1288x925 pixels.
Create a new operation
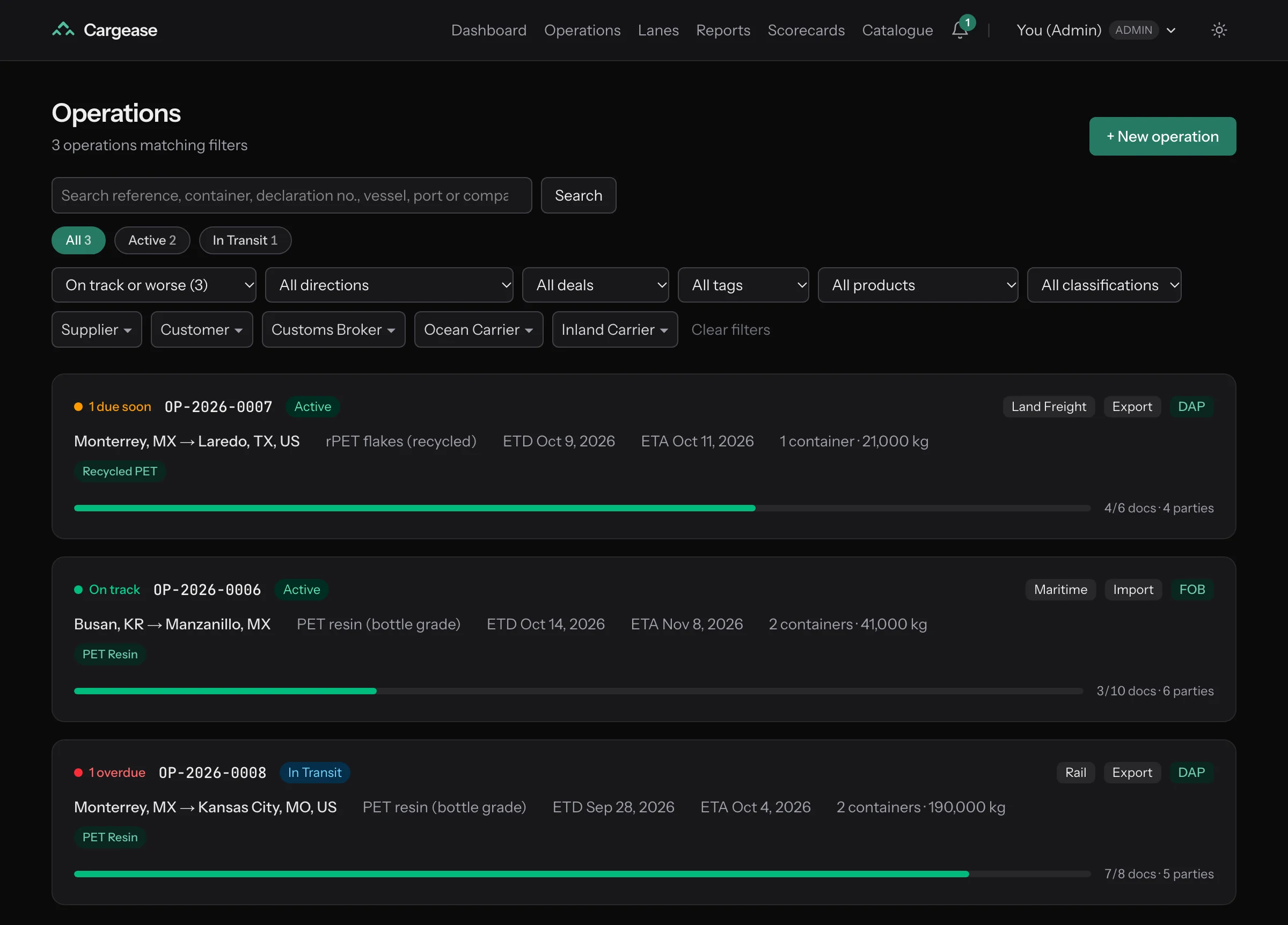tap(1162, 136)
